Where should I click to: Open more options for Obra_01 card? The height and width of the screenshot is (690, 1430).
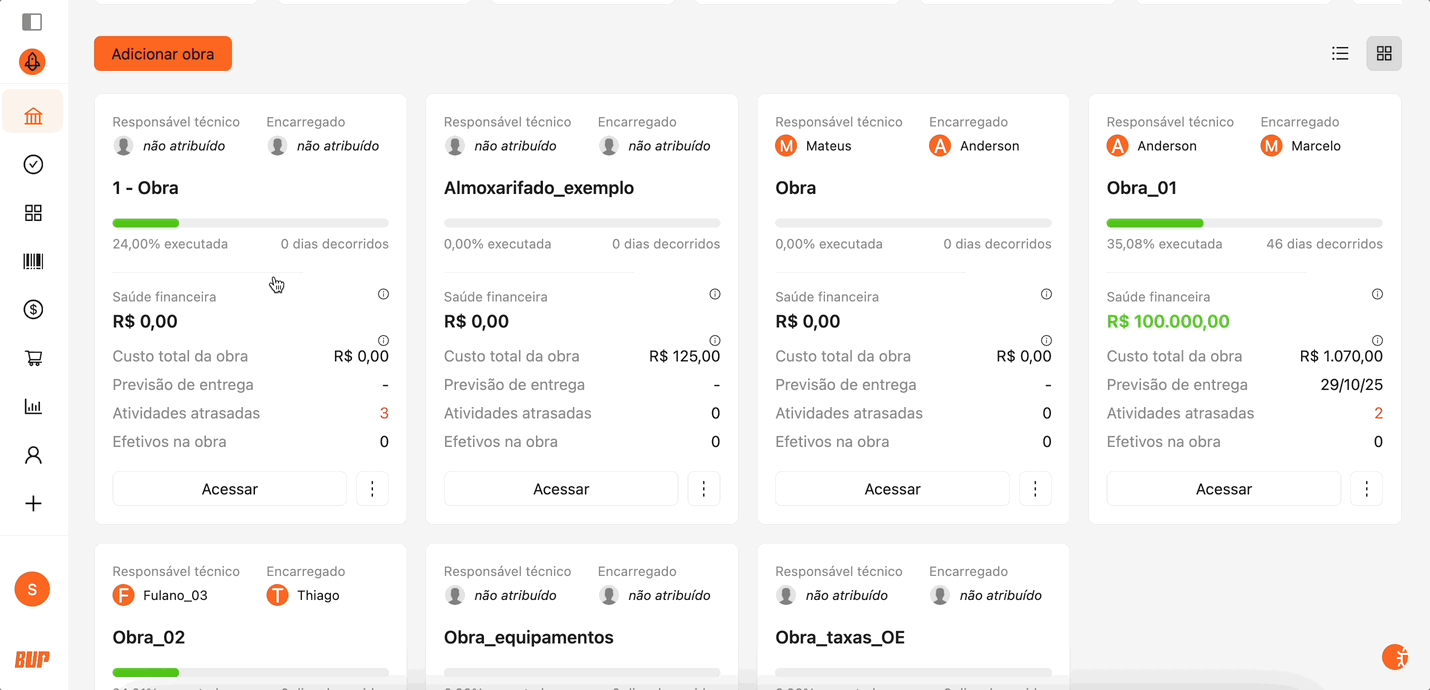[x=1367, y=489]
